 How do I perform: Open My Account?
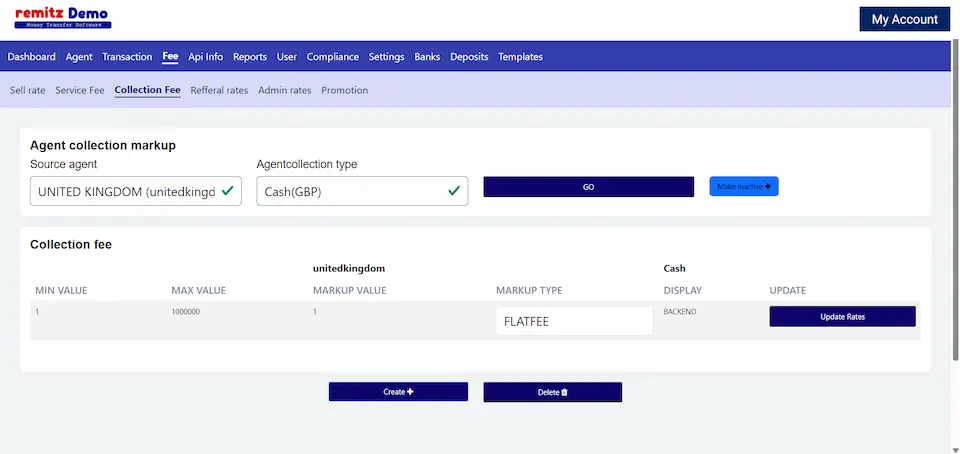pos(904,19)
